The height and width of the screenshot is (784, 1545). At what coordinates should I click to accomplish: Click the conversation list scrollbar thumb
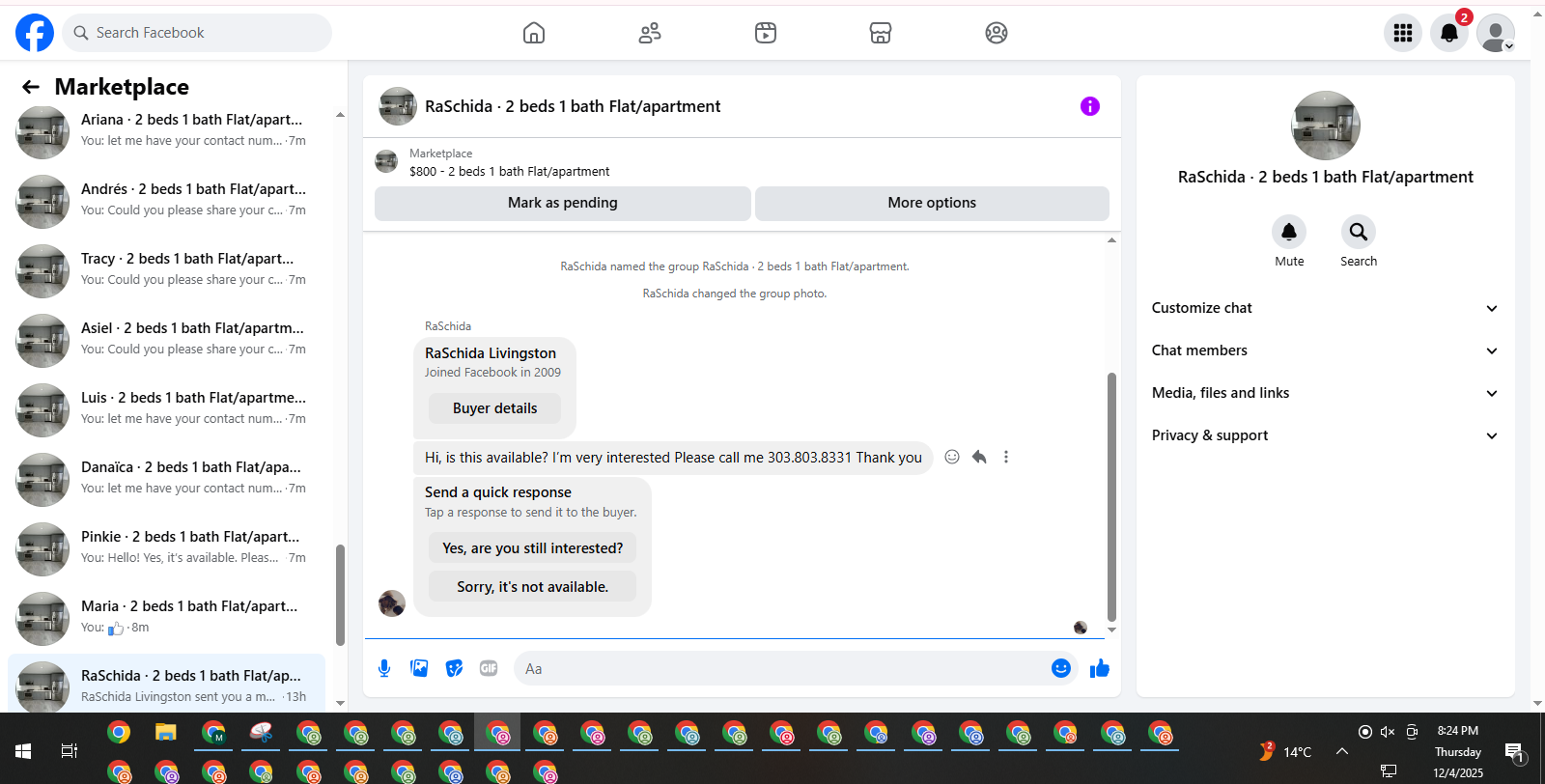pos(340,595)
